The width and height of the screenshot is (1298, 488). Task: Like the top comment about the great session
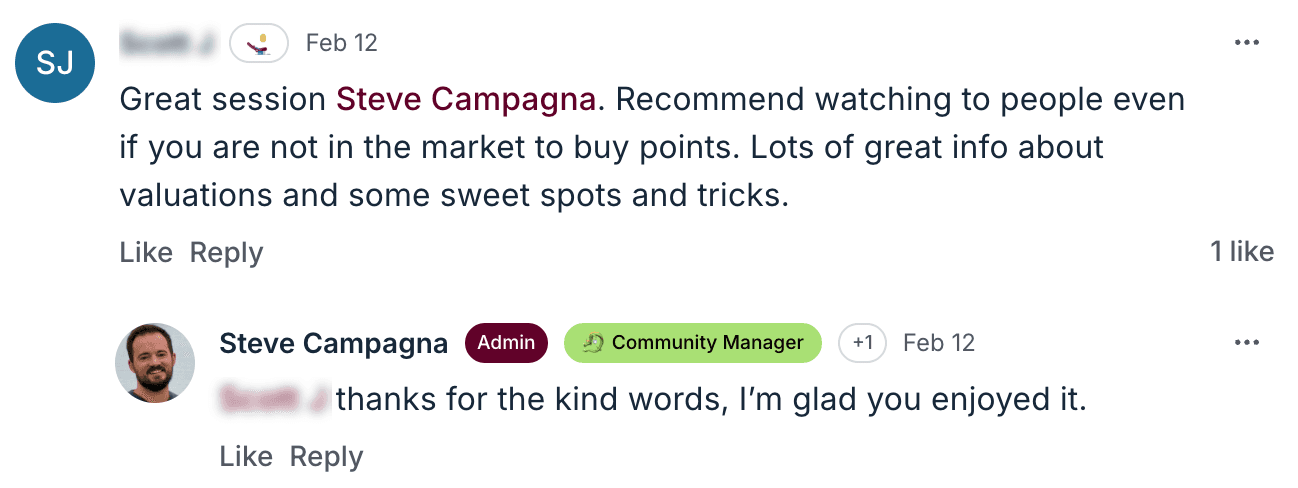(146, 253)
